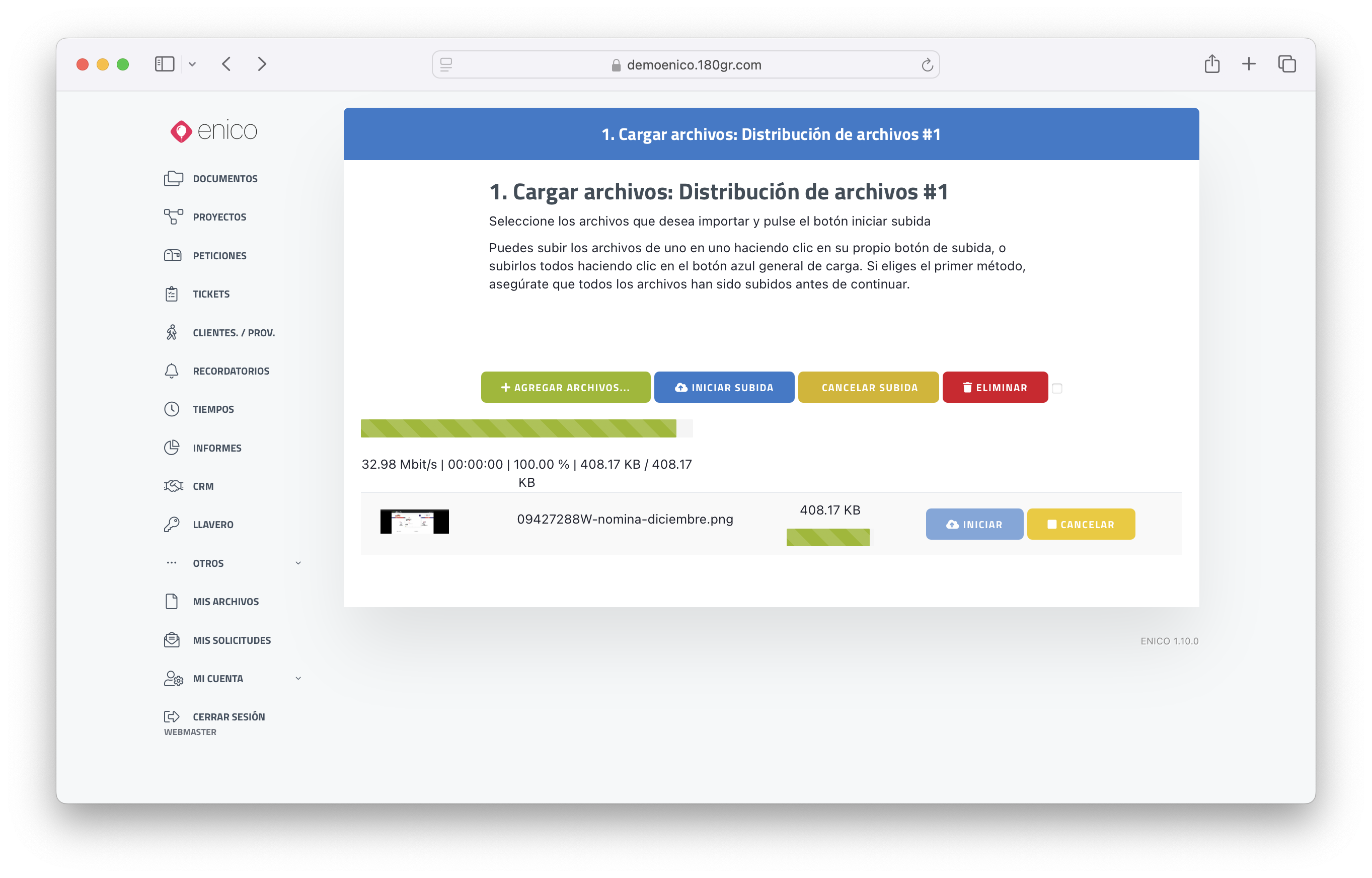1372x878 pixels.
Task: Open the Safari sidebar dropdown arrow
Action: tap(193, 64)
